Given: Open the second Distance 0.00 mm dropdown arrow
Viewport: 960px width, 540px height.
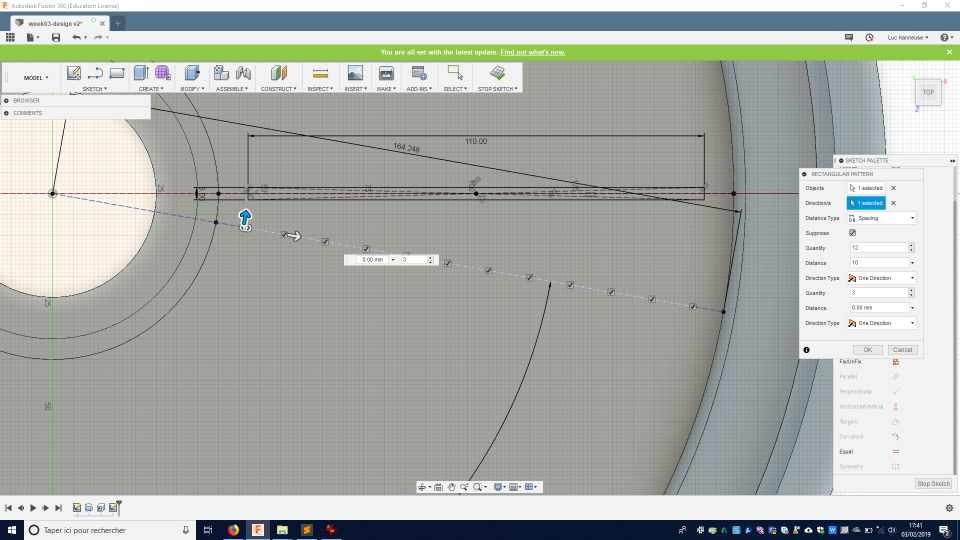Looking at the screenshot, I should pyautogui.click(x=912, y=308).
